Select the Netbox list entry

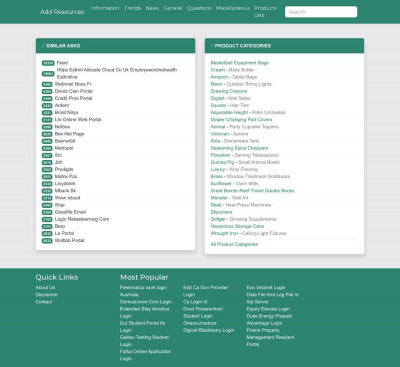point(62,127)
